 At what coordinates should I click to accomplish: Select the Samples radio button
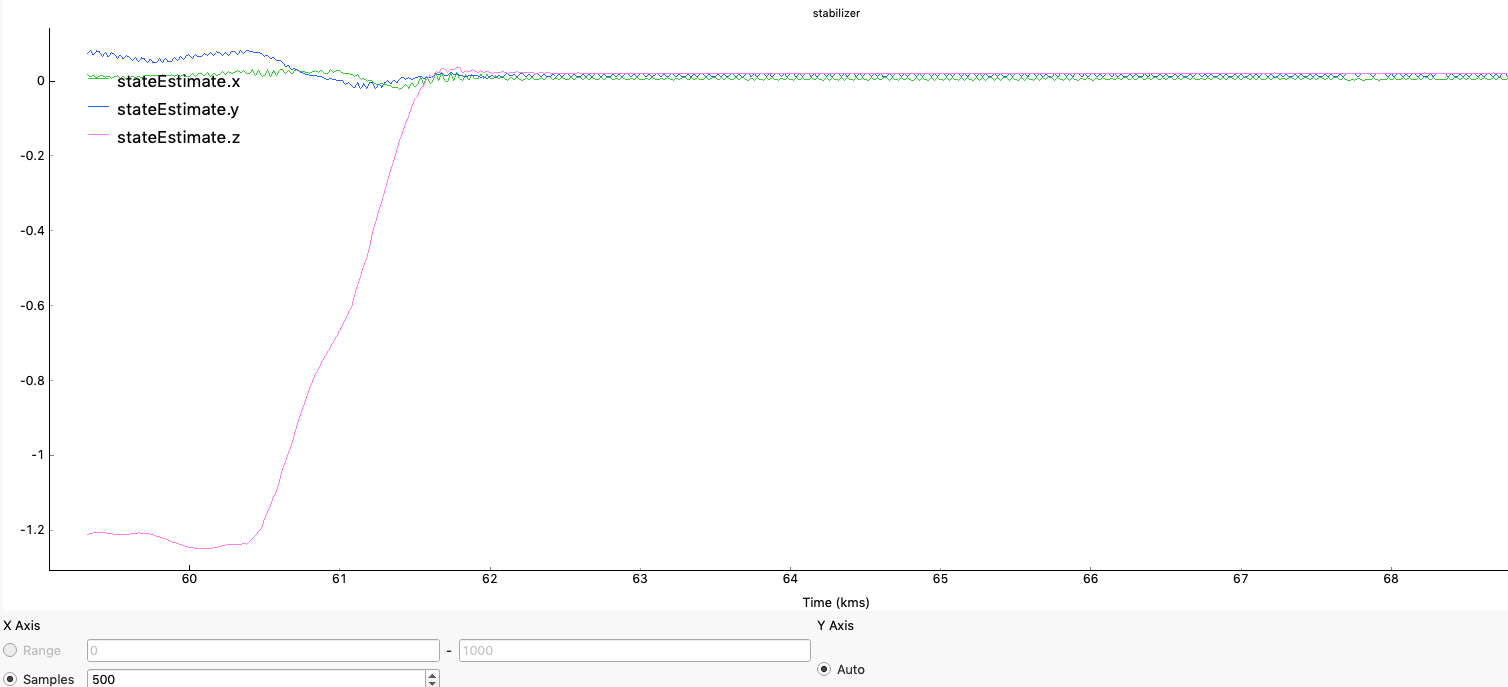click(11, 679)
